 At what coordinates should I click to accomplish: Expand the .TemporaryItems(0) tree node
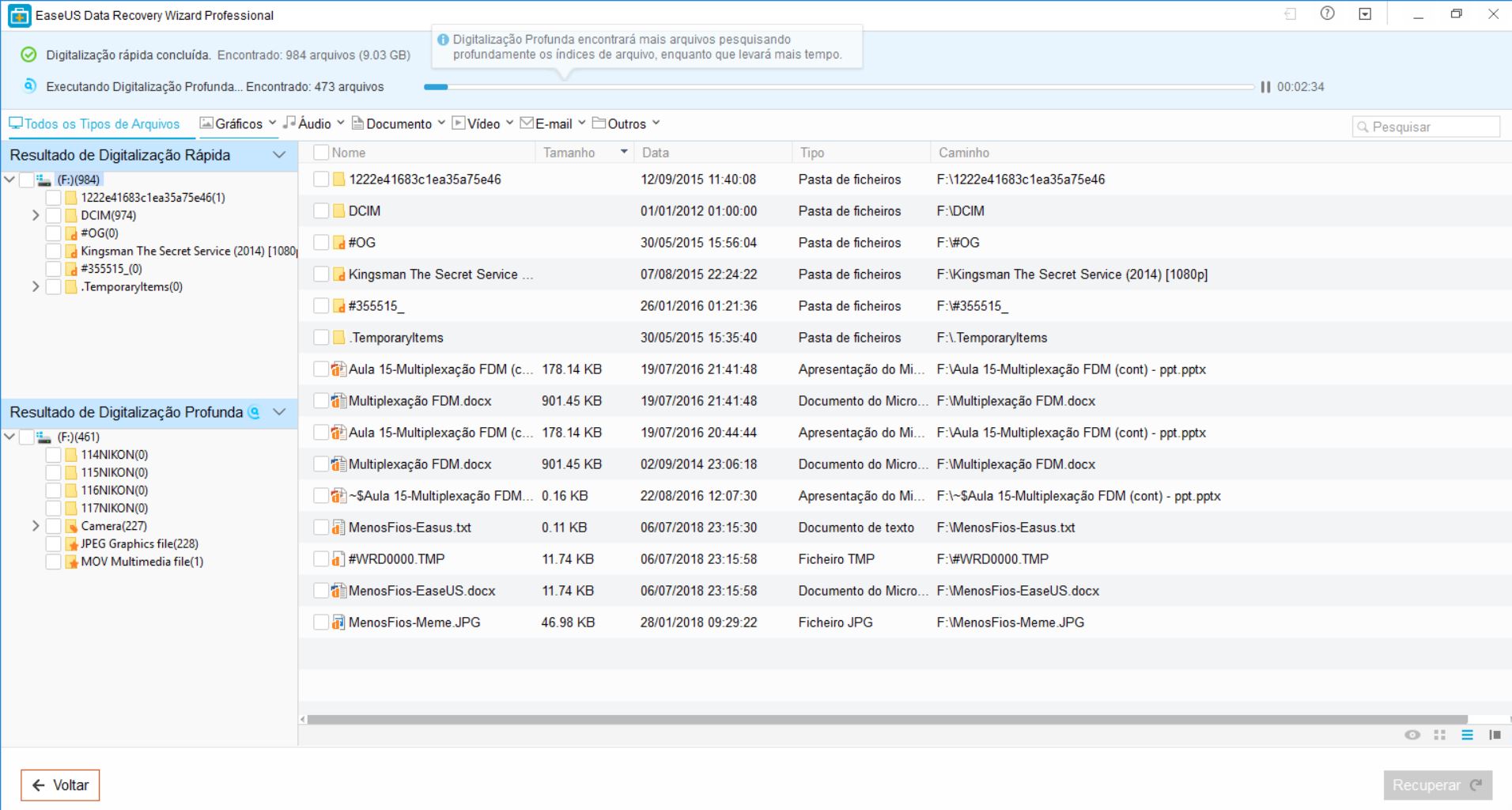[36, 286]
